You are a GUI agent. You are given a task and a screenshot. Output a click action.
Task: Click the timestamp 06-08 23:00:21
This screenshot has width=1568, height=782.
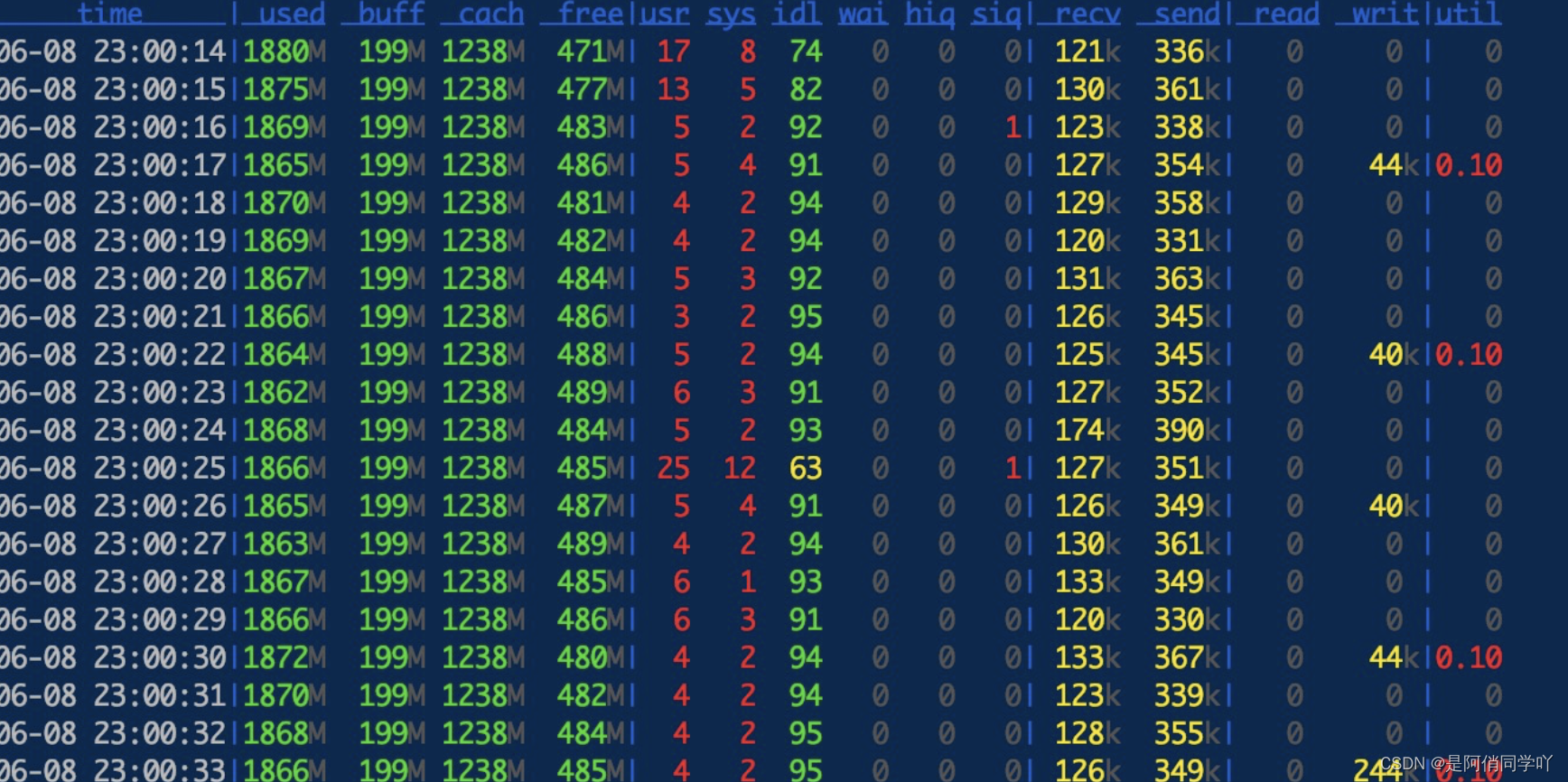coord(113,317)
